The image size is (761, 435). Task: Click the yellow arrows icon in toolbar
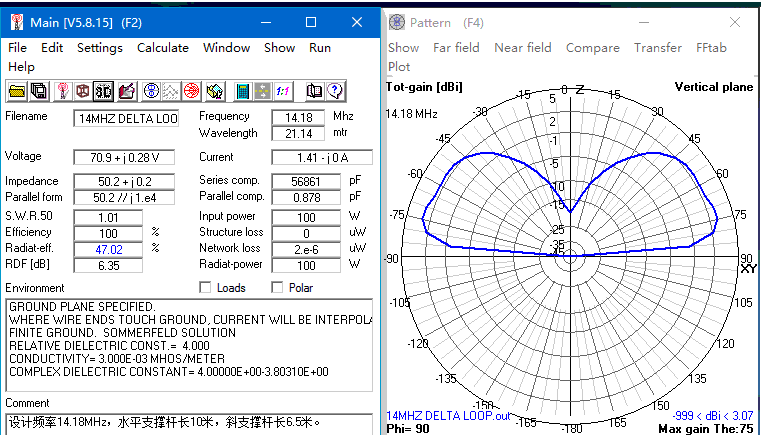[263, 91]
